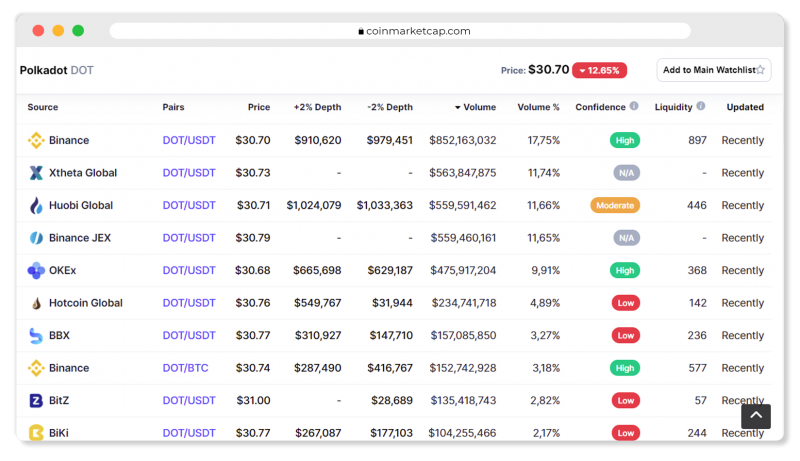The height and width of the screenshot is (461, 800).
Task: Click the watchlist star icon
Action: (x=760, y=70)
